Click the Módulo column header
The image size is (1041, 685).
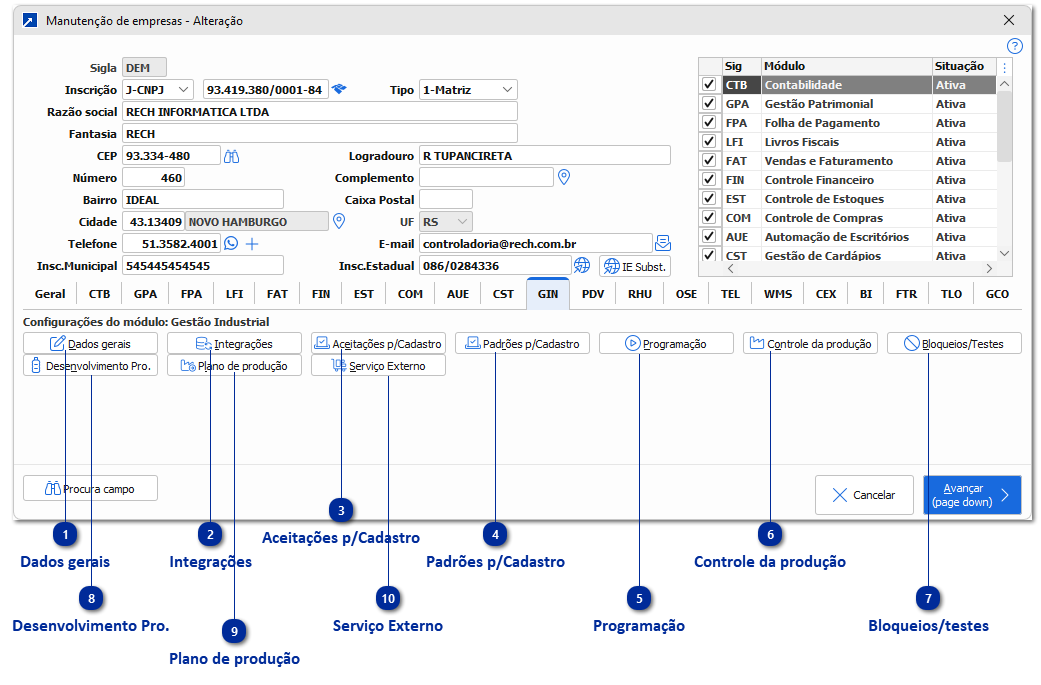pyautogui.click(x=846, y=66)
